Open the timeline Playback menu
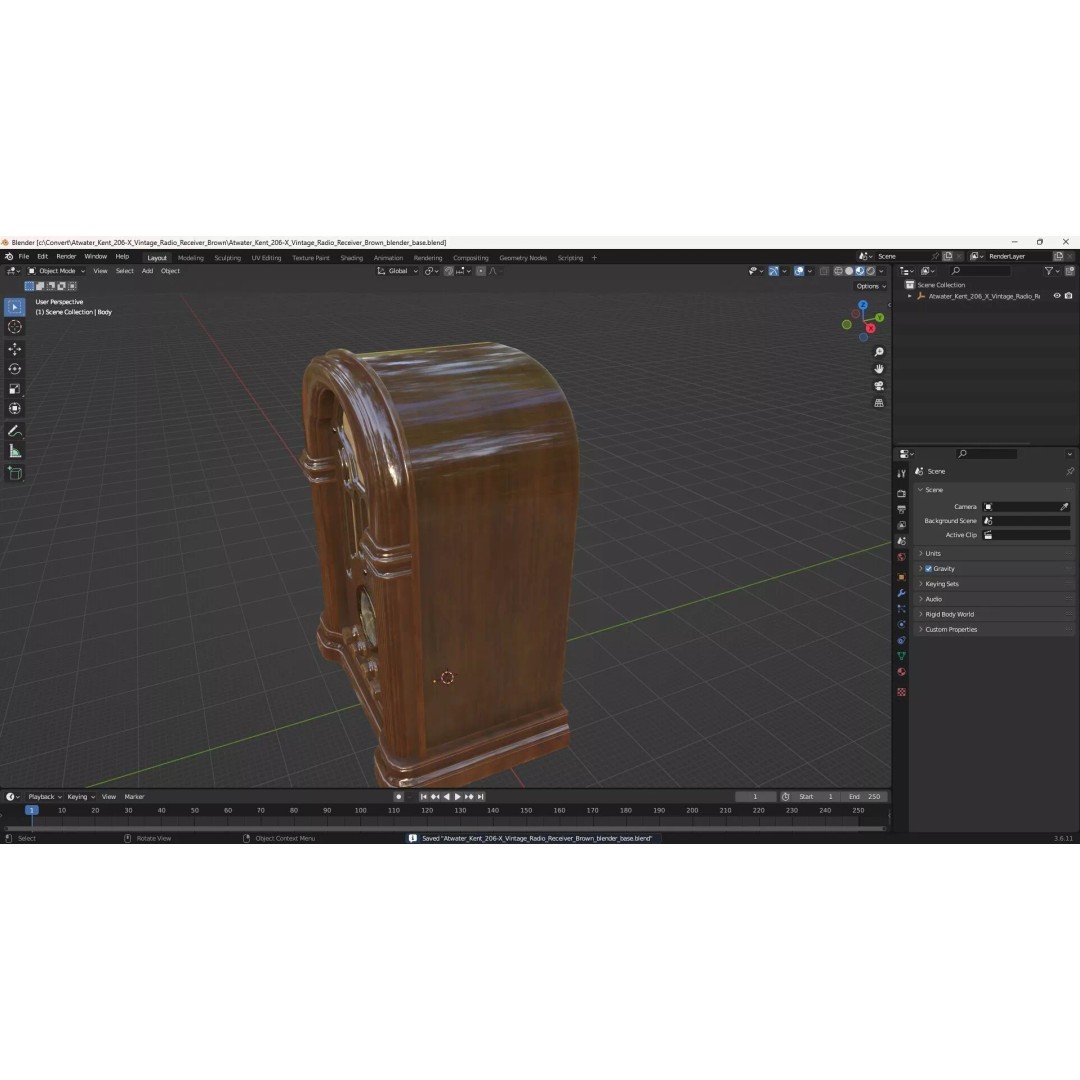The height and width of the screenshot is (1080, 1080). pos(45,797)
